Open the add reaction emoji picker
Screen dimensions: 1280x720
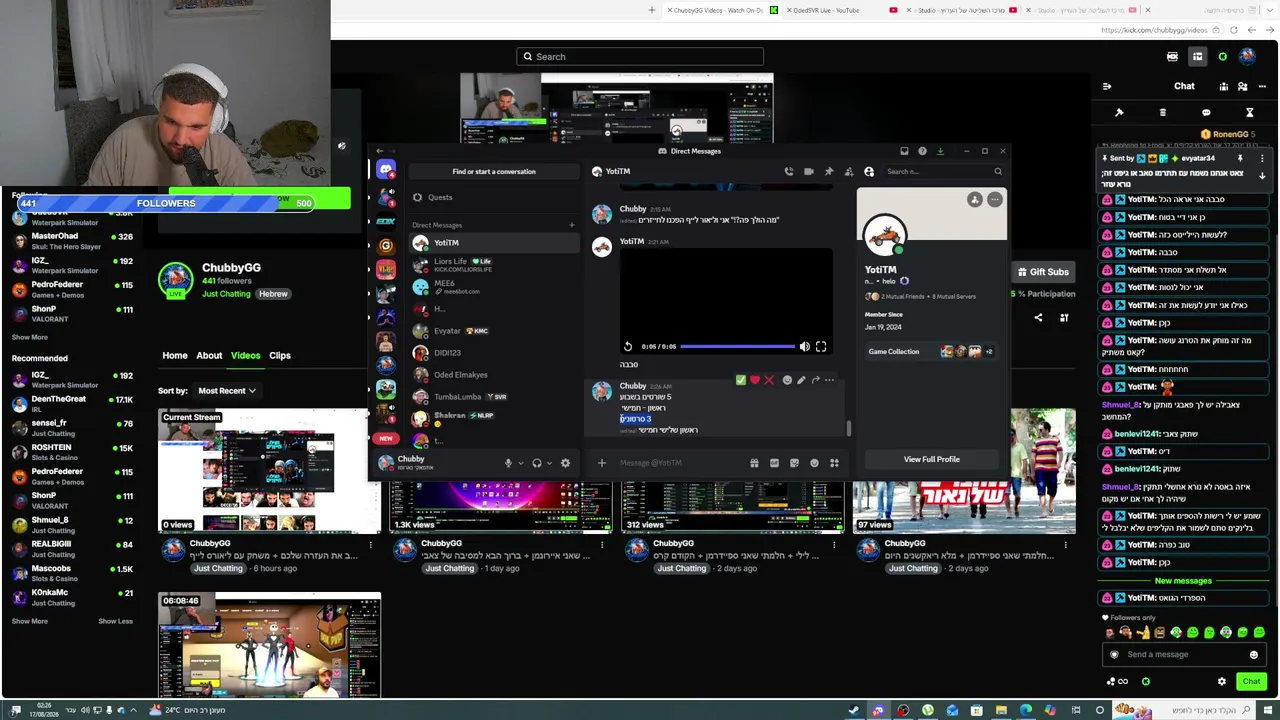click(x=787, y=380)
